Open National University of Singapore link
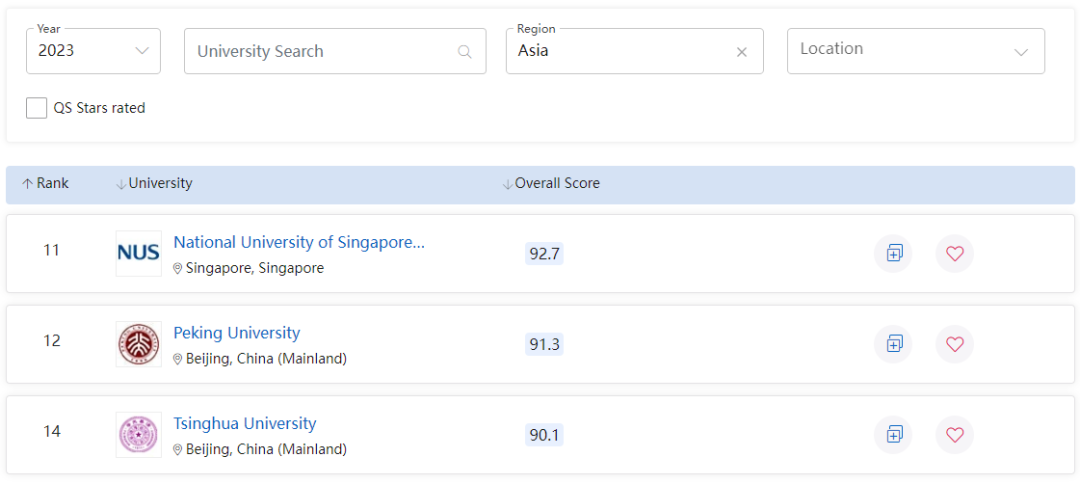This screenshot has height=484, width=1080. [x=299, y=242]
